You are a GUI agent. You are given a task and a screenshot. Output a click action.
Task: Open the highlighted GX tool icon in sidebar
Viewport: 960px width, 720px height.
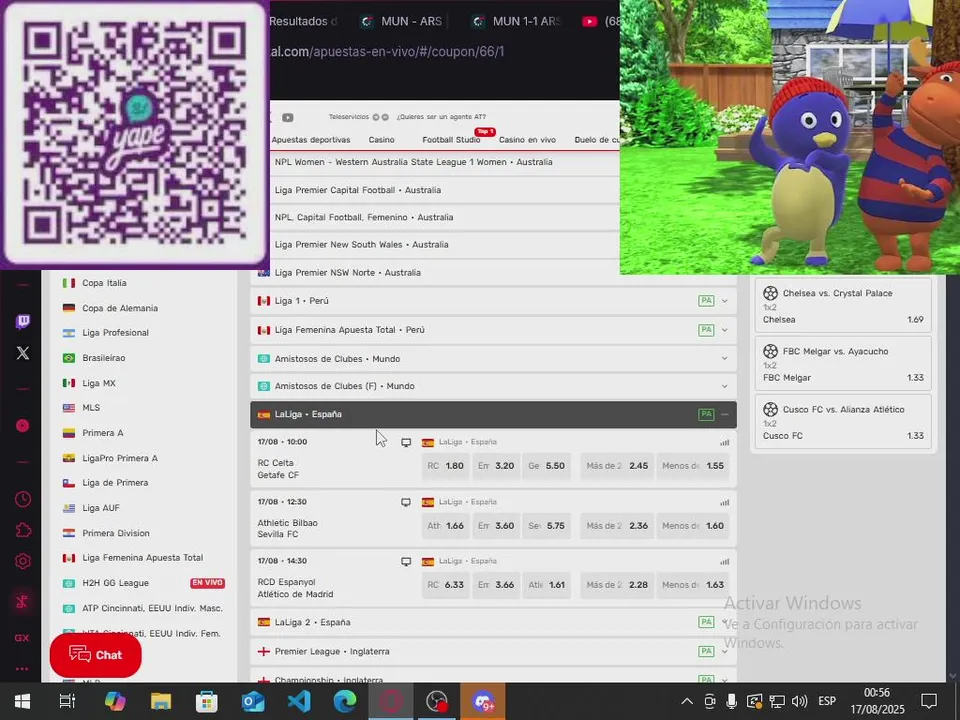click(23, 601)
